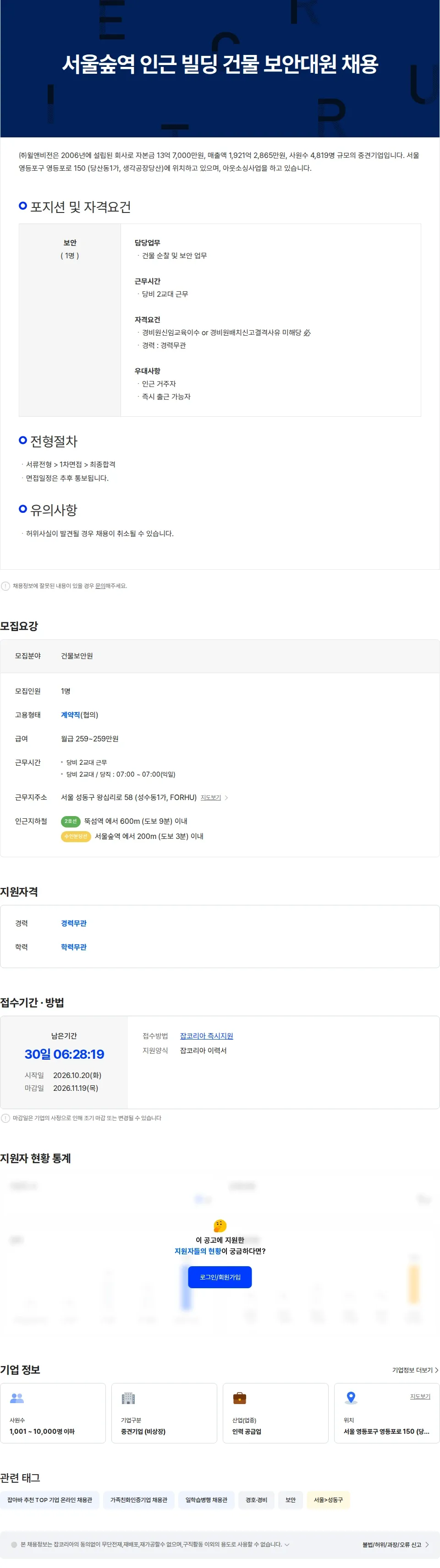Click the thinking face emoji icon
Image resolution: width=440 pixels, height=1568 pixels.
[220, 1225]
